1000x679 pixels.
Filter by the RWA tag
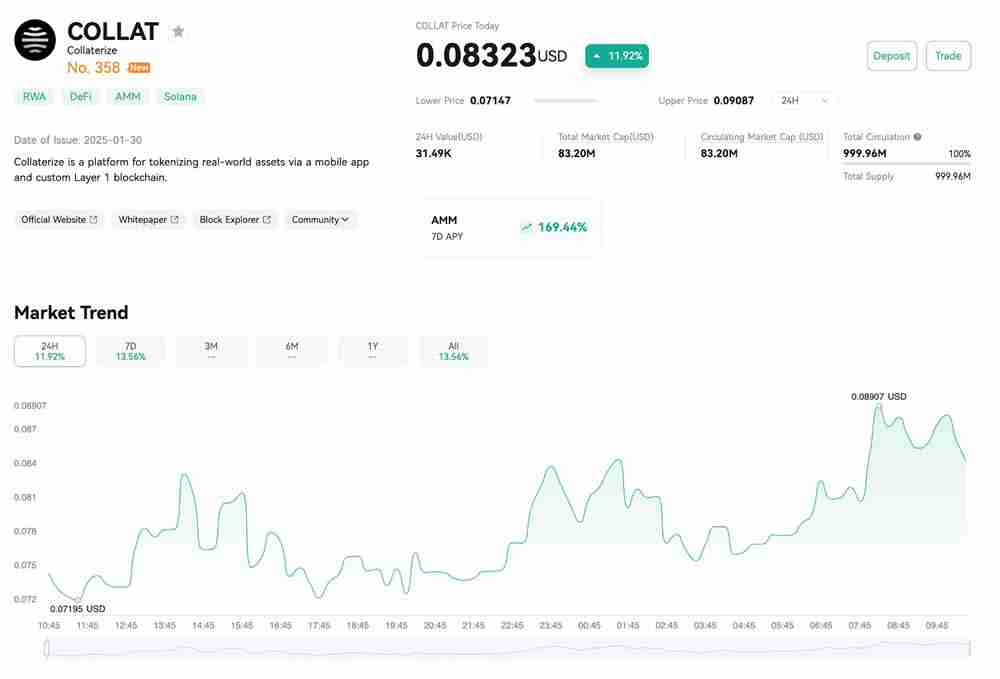tap(34, 97)
